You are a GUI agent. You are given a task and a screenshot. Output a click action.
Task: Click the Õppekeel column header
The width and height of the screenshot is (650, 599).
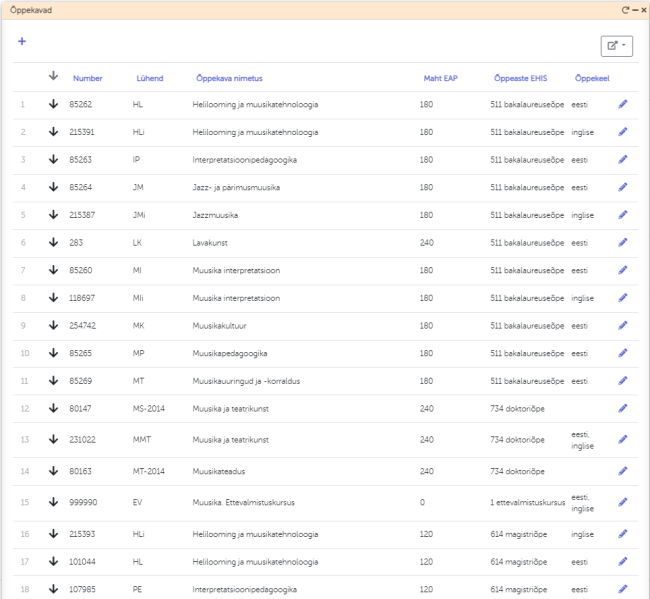pyautogui.click(x=592, y=79)
